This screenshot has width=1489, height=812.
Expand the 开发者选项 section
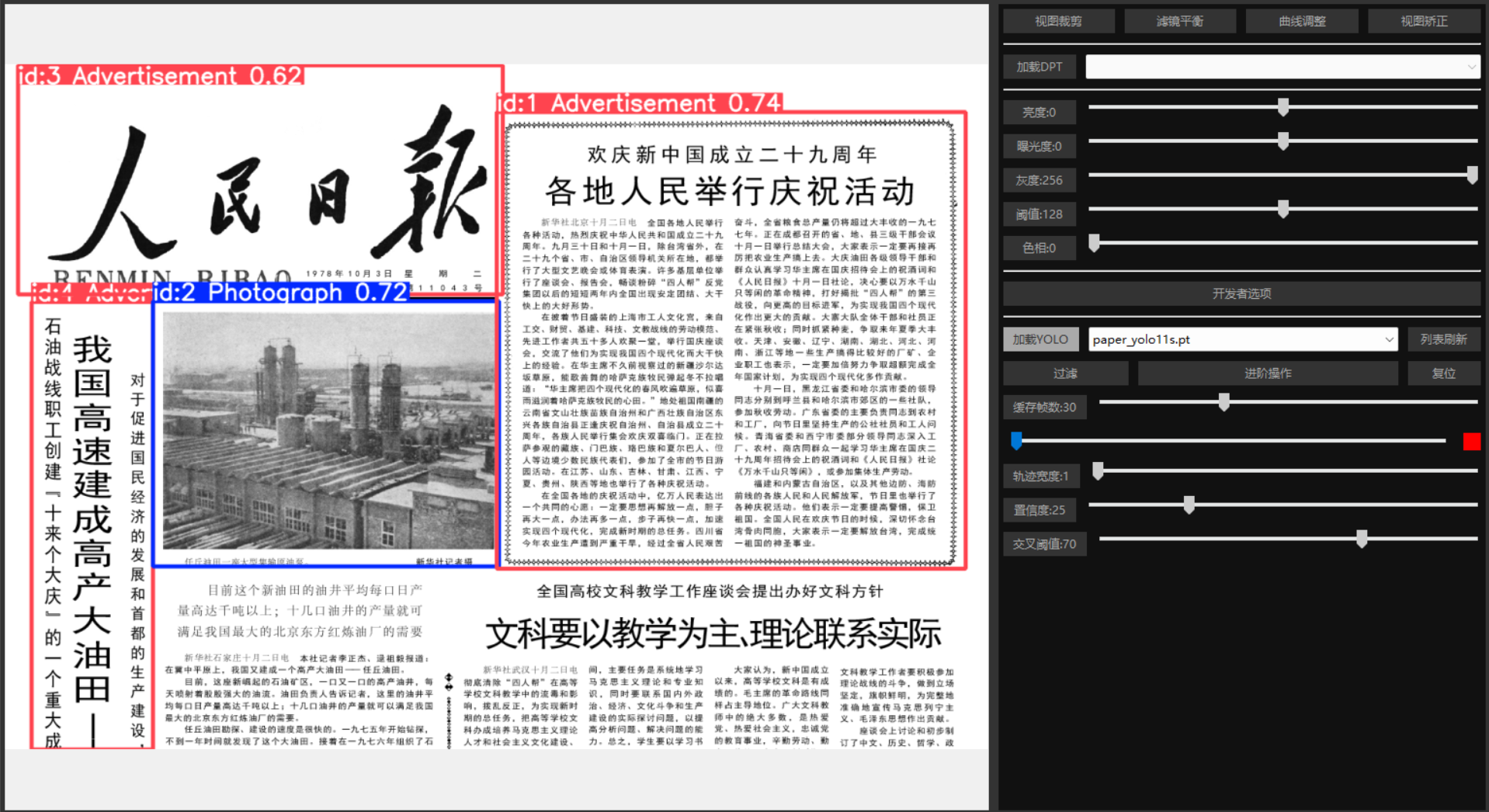click(x=1241, y=293)
